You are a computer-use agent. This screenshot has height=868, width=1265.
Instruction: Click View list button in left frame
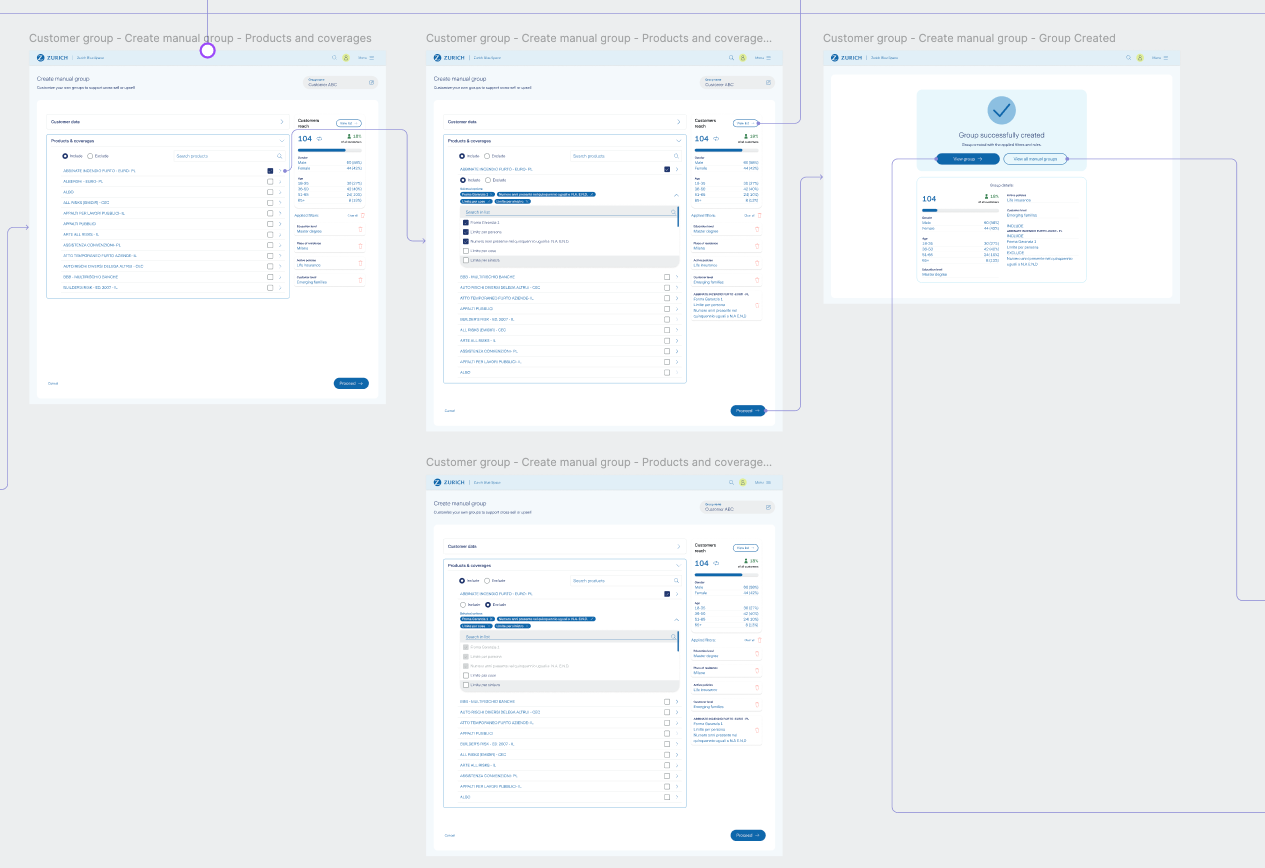[x=348, y=123]
